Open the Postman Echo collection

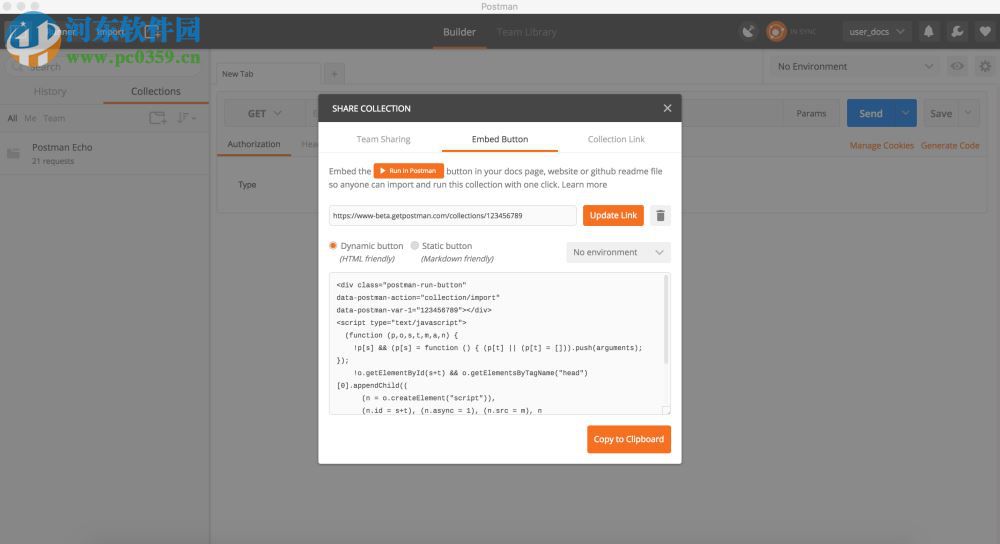pos(105,153)
